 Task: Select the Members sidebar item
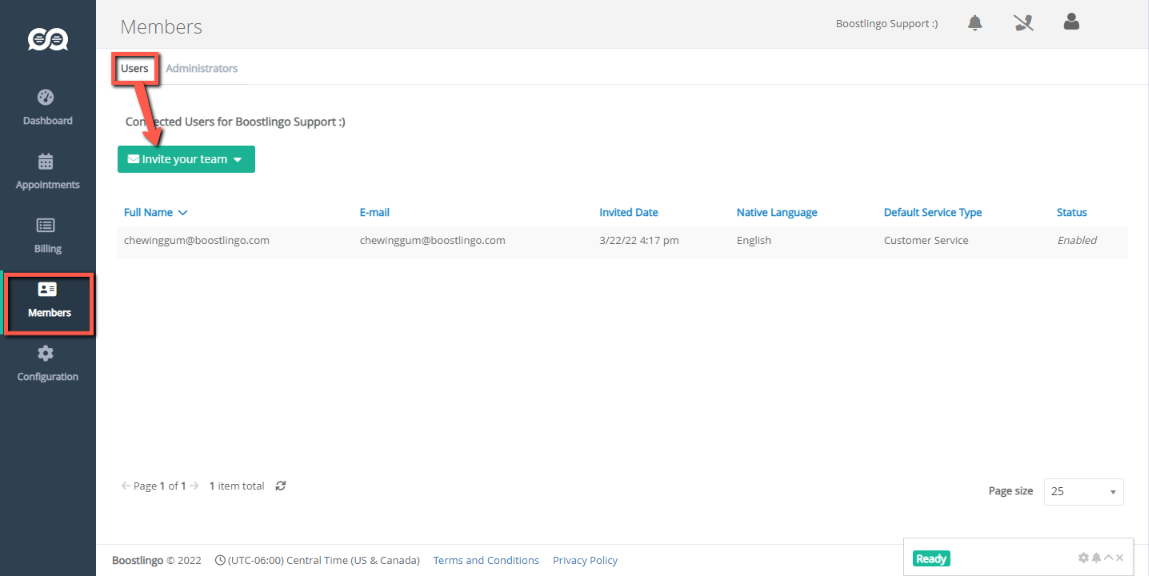pyautogui.click(x=49, y=300)
